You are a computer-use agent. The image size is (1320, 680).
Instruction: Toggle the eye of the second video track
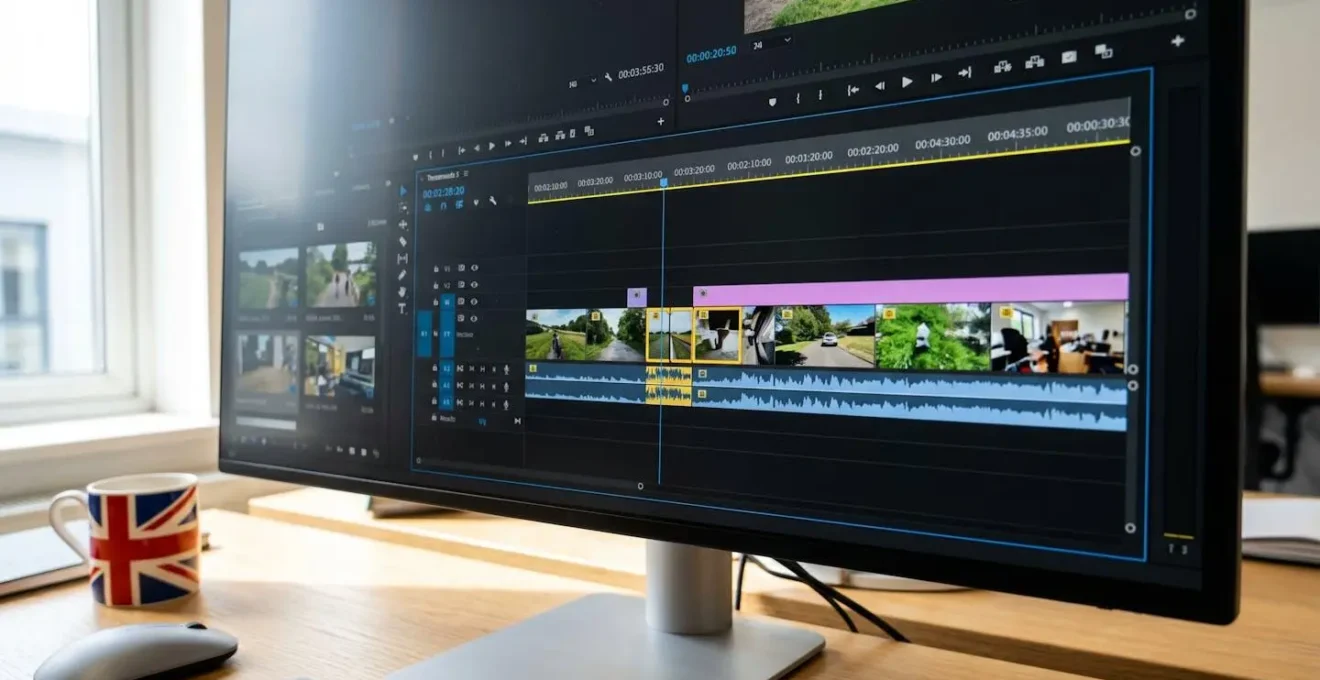(x=474, y=284)
